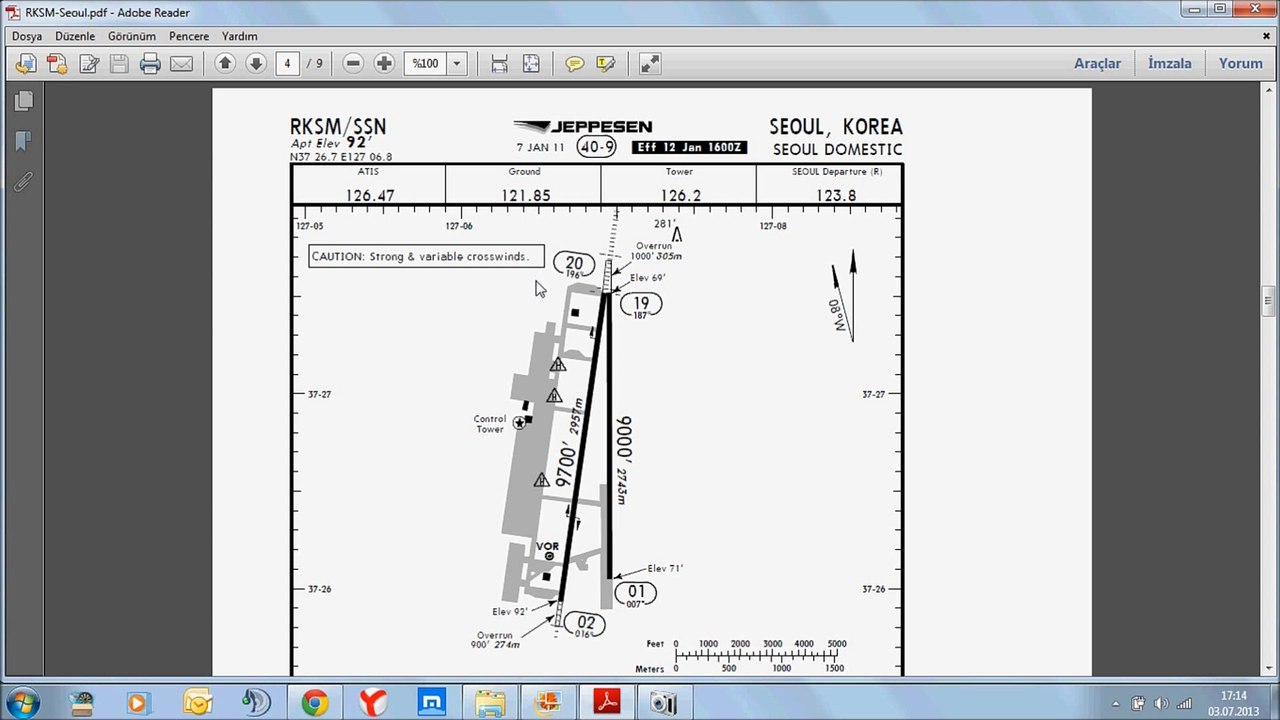Zoom out with the minus button

click(353, 63)
